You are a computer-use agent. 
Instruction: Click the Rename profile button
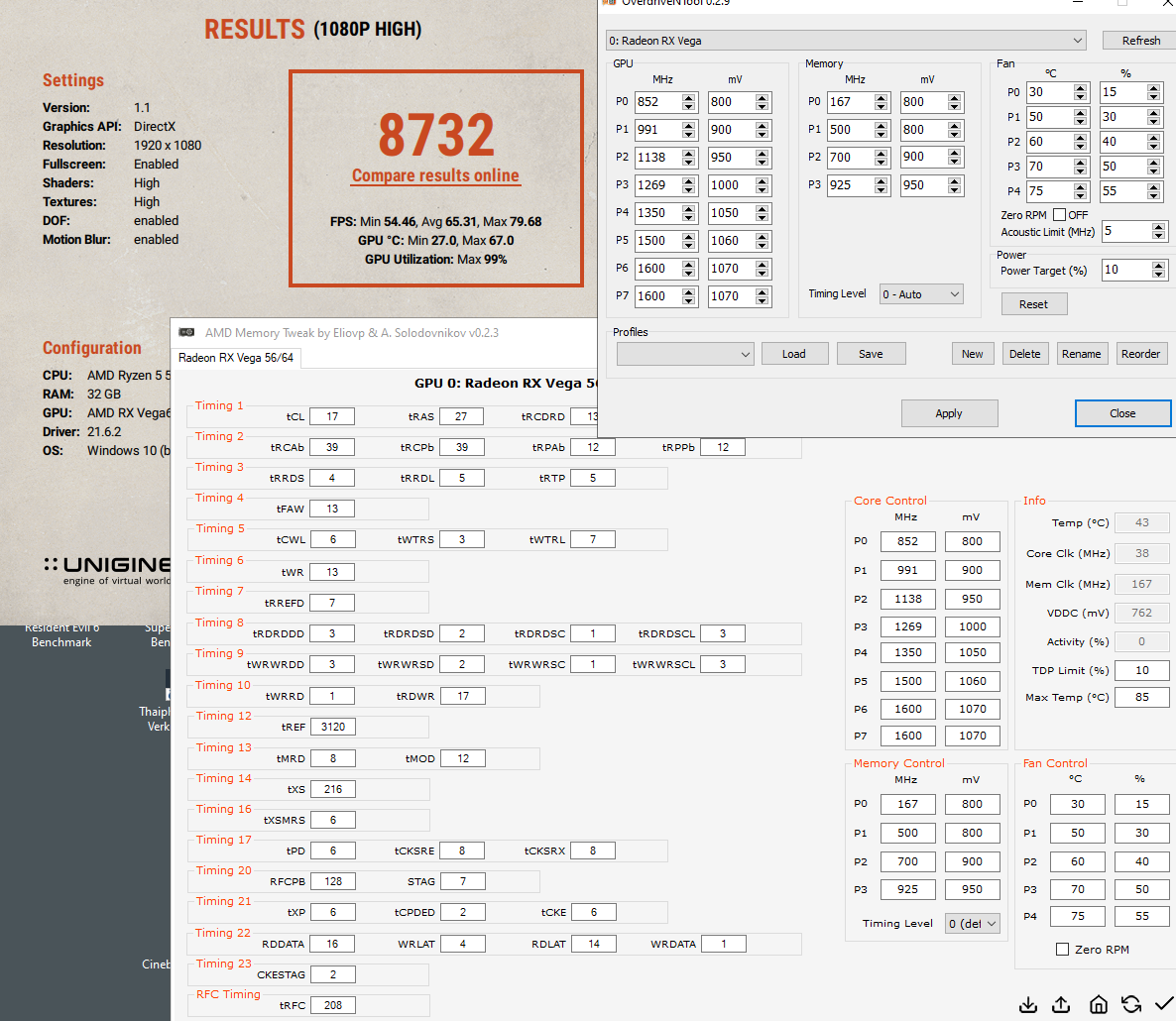(x=1082, y=354)
